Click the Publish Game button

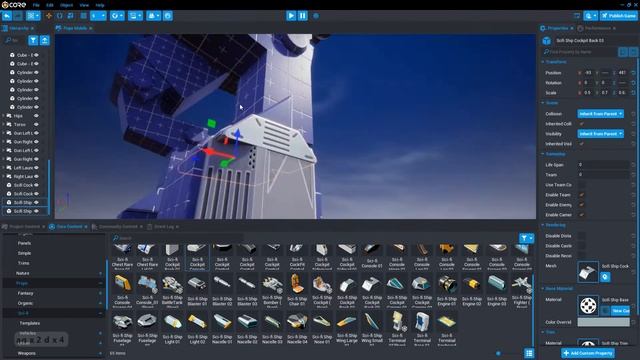point(619,16)
